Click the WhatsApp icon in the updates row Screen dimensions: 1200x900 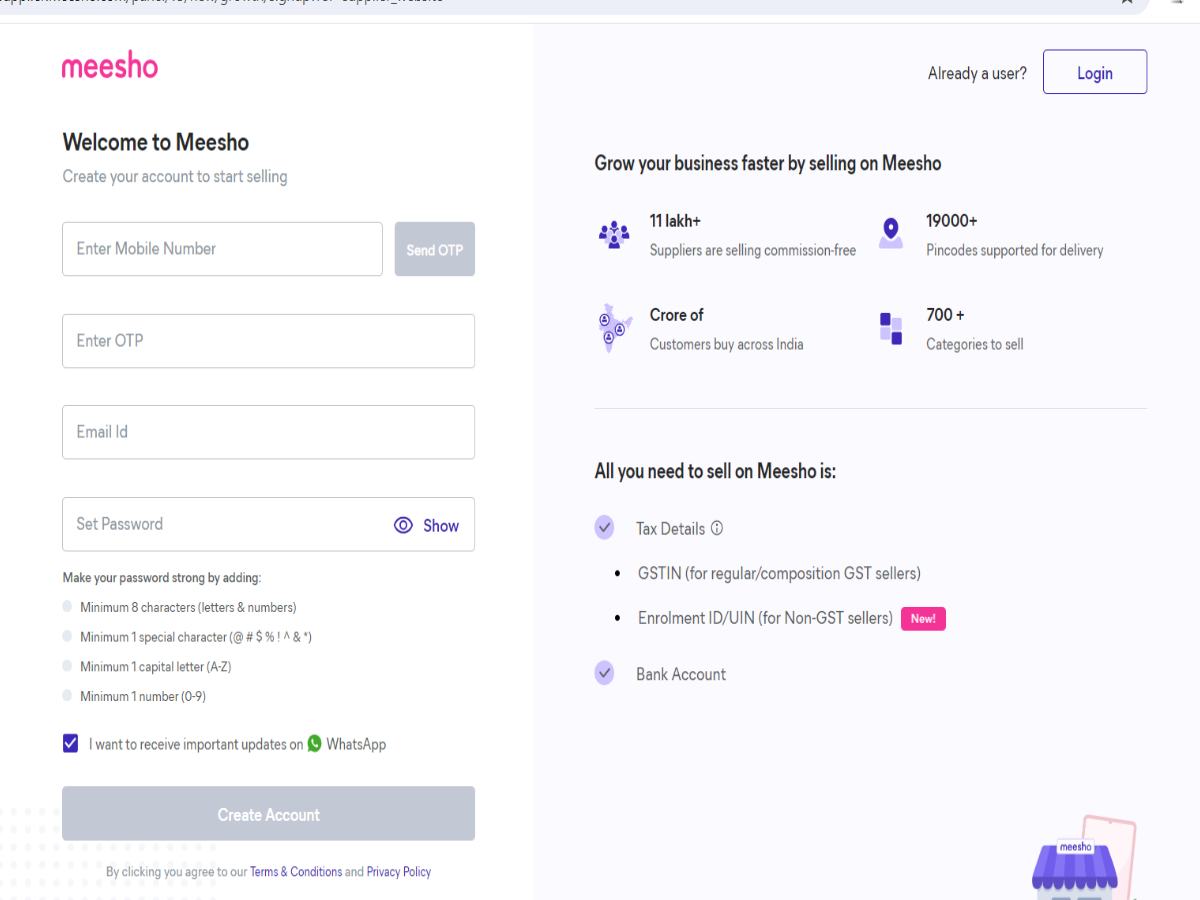pyautogui.click(x=316, y=743)
